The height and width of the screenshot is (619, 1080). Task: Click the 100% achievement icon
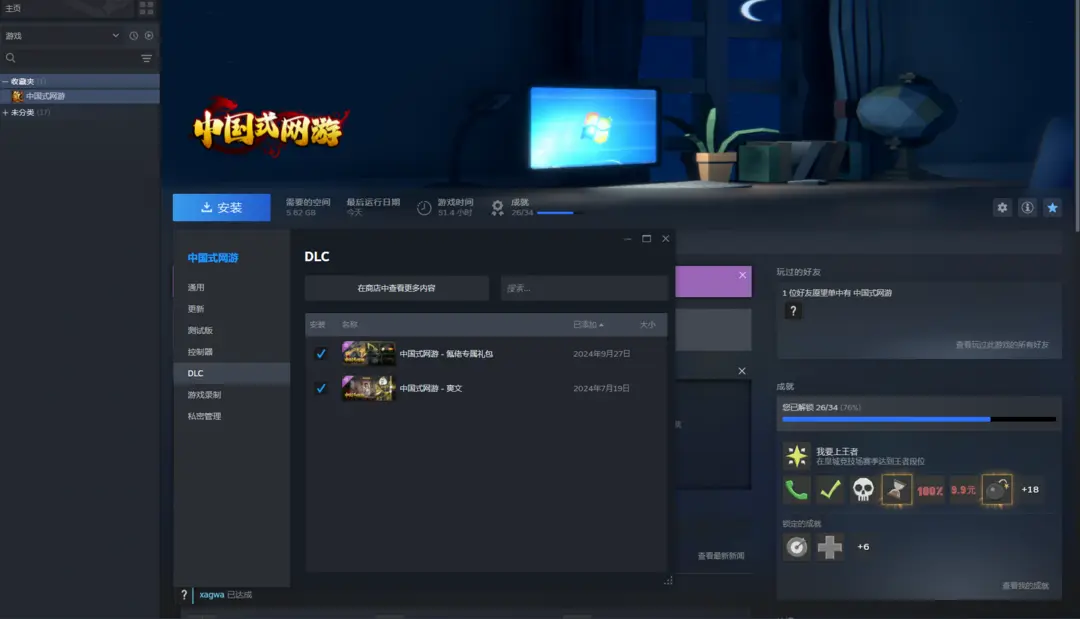click(x=930, y=490)
